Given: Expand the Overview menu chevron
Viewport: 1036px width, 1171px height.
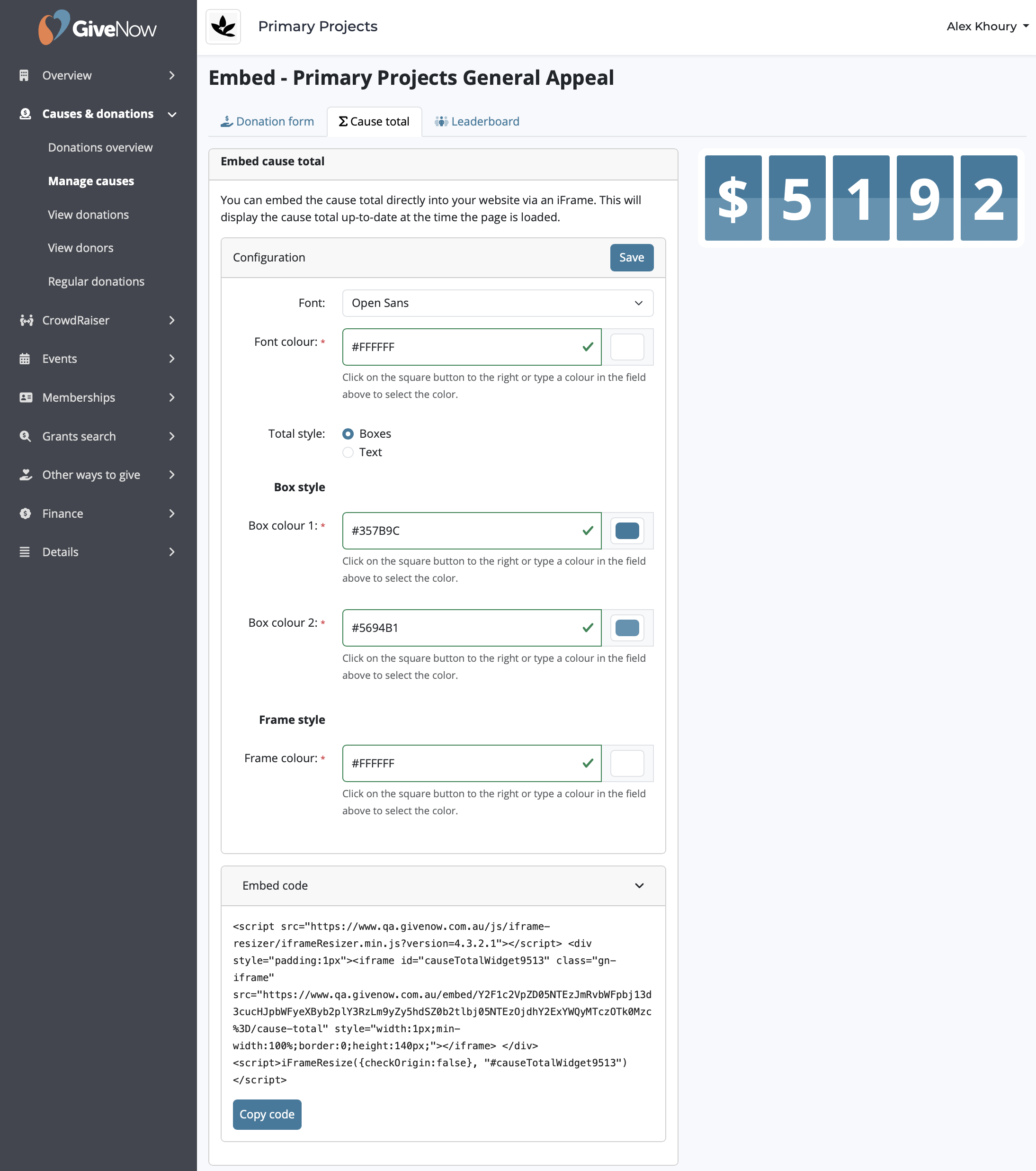Looking at the screenshot, I should point(172,76).
